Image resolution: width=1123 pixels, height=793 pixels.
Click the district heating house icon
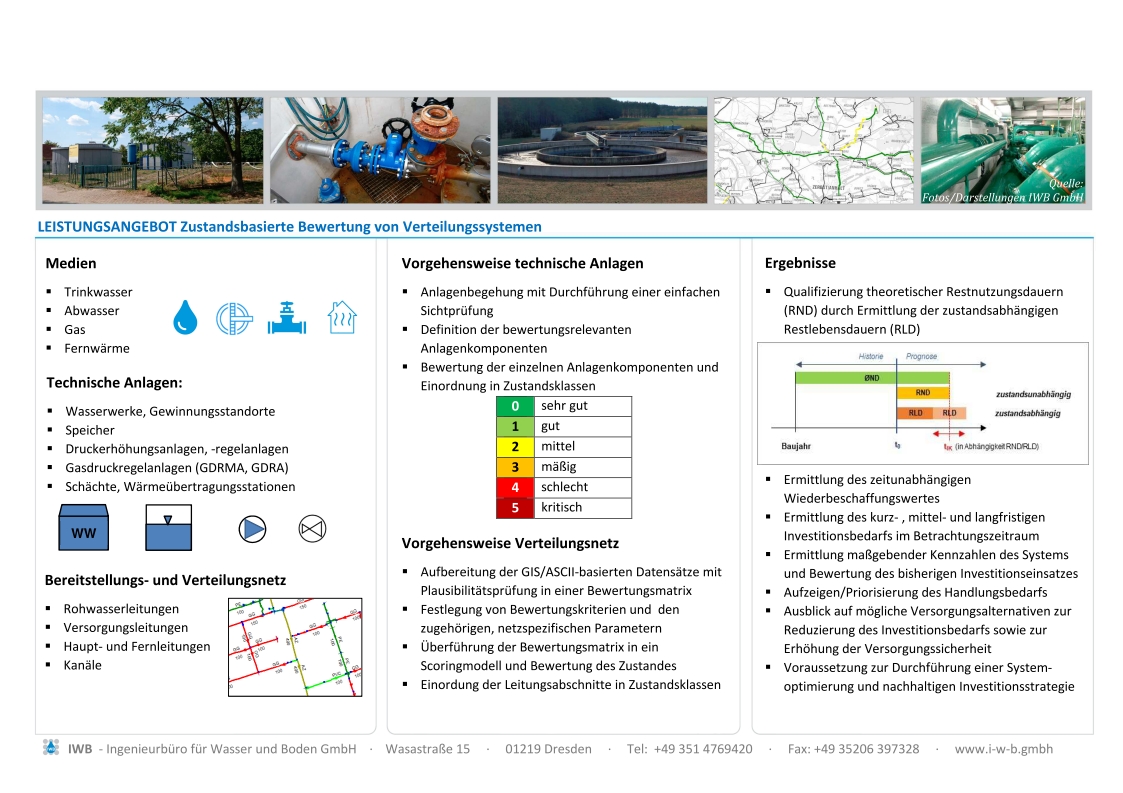click(x=342, y=317)
